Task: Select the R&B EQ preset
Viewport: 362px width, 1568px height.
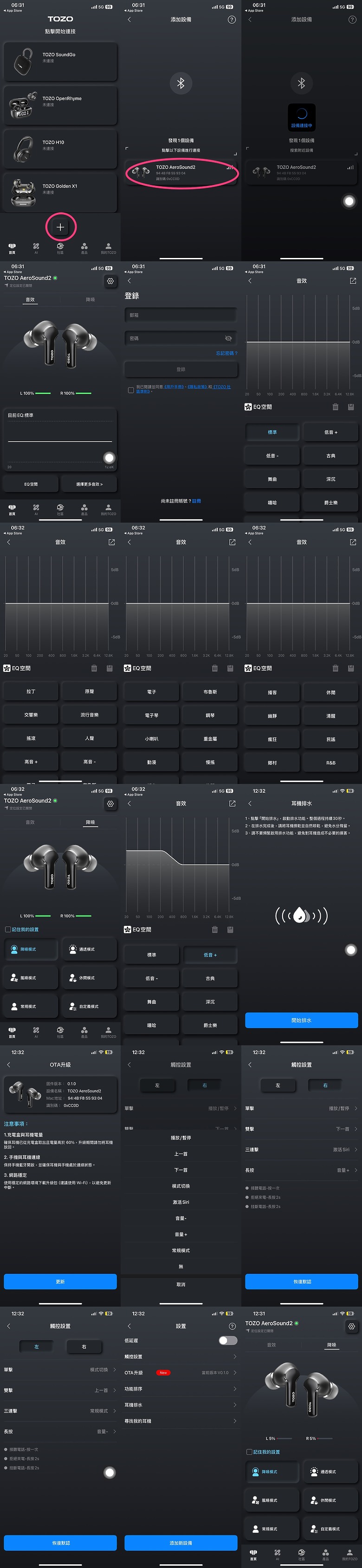Action: click(331, 763)
